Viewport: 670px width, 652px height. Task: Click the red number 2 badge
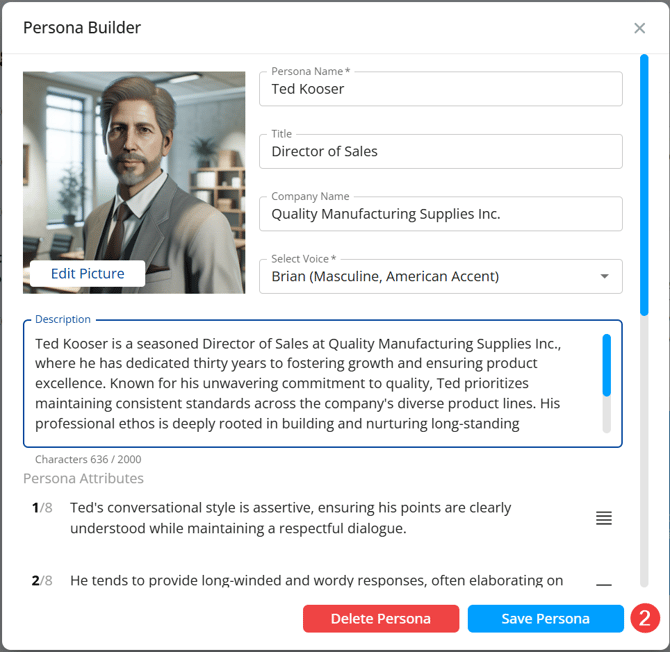pyautogui.click(x=644, y=619)
